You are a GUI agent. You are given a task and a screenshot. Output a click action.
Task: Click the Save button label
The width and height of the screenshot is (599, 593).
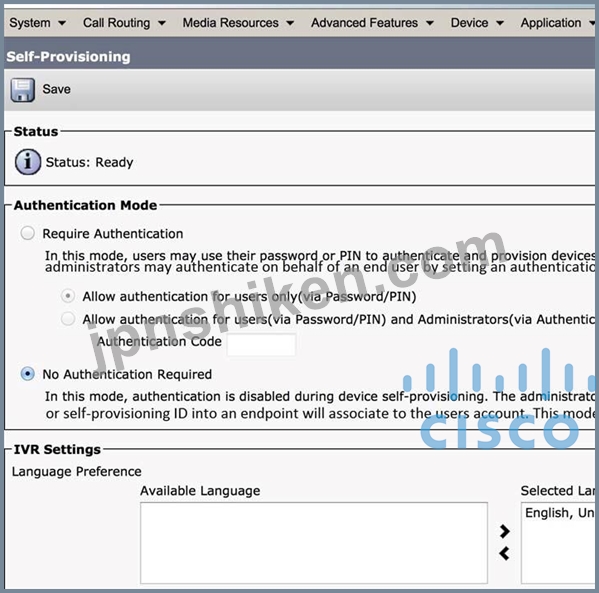[57, 89]
